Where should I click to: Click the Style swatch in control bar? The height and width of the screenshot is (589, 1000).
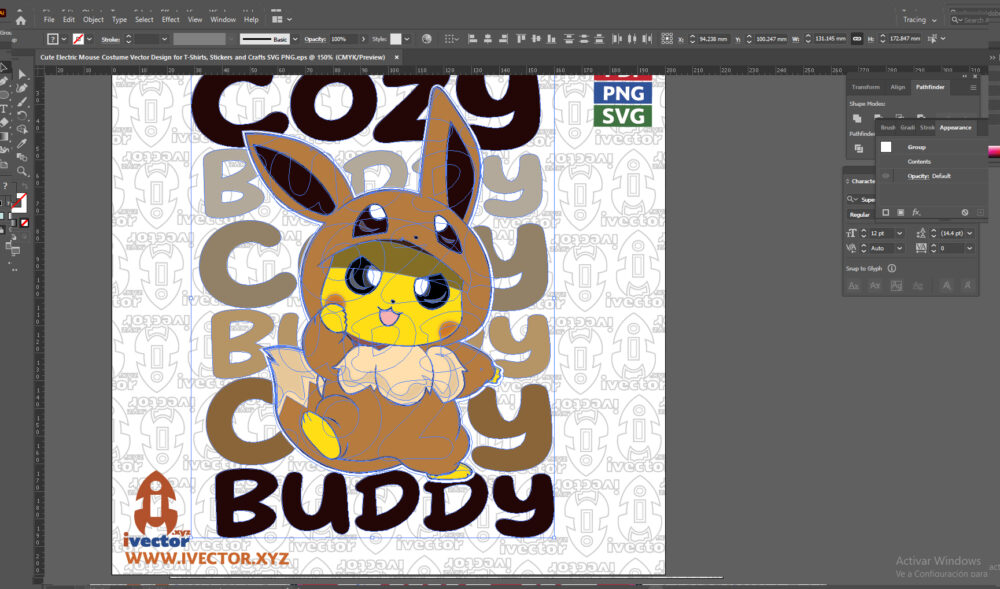[396, 39]
